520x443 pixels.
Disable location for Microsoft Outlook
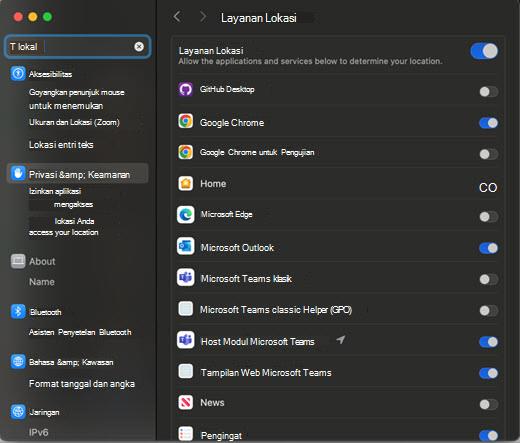click(x=489, y=248)
